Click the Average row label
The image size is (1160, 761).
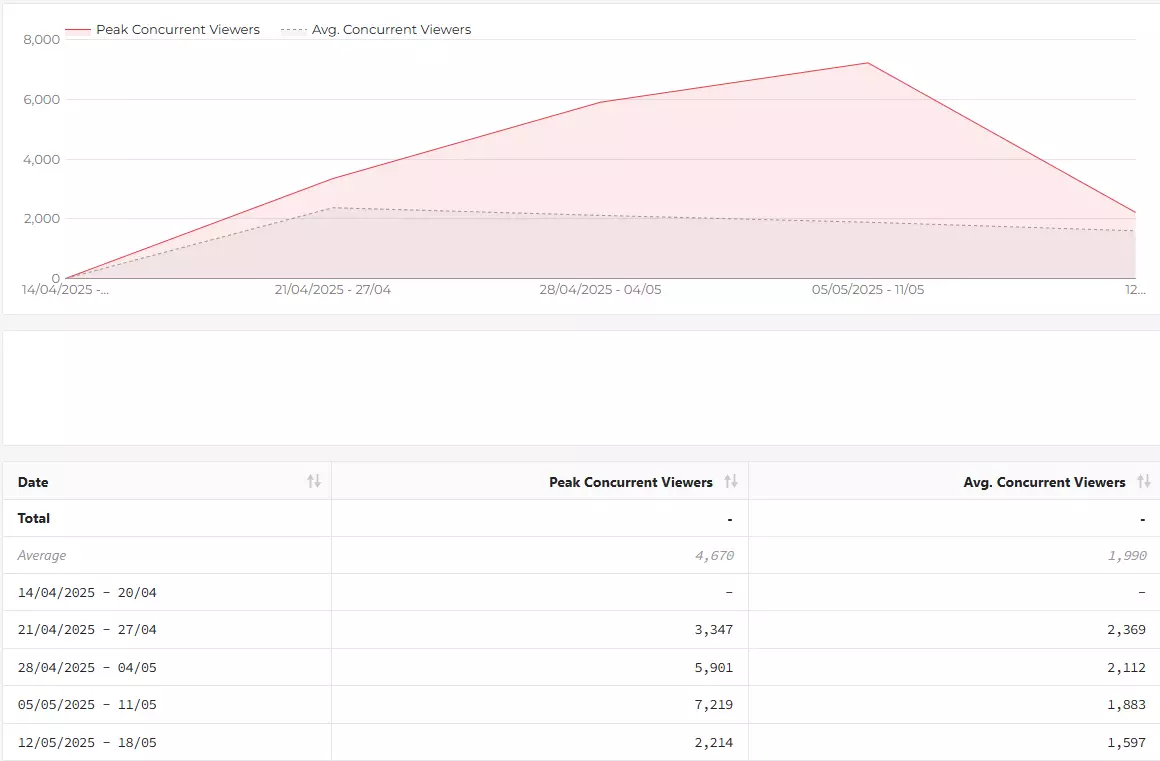click(42, 555)
